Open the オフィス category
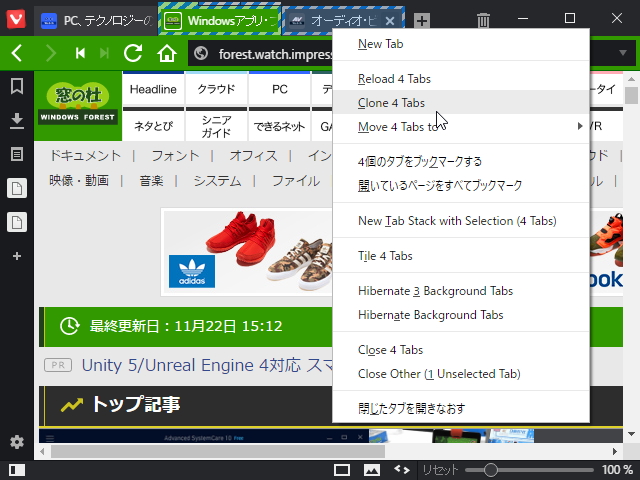This screenshot has width=640, height=480. (x=253, y=156)
